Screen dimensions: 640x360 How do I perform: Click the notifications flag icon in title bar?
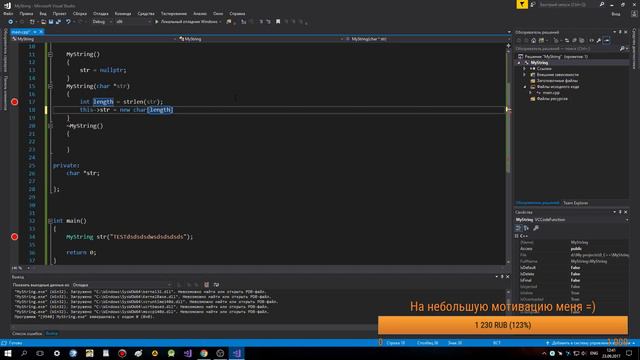pos(522,4)
